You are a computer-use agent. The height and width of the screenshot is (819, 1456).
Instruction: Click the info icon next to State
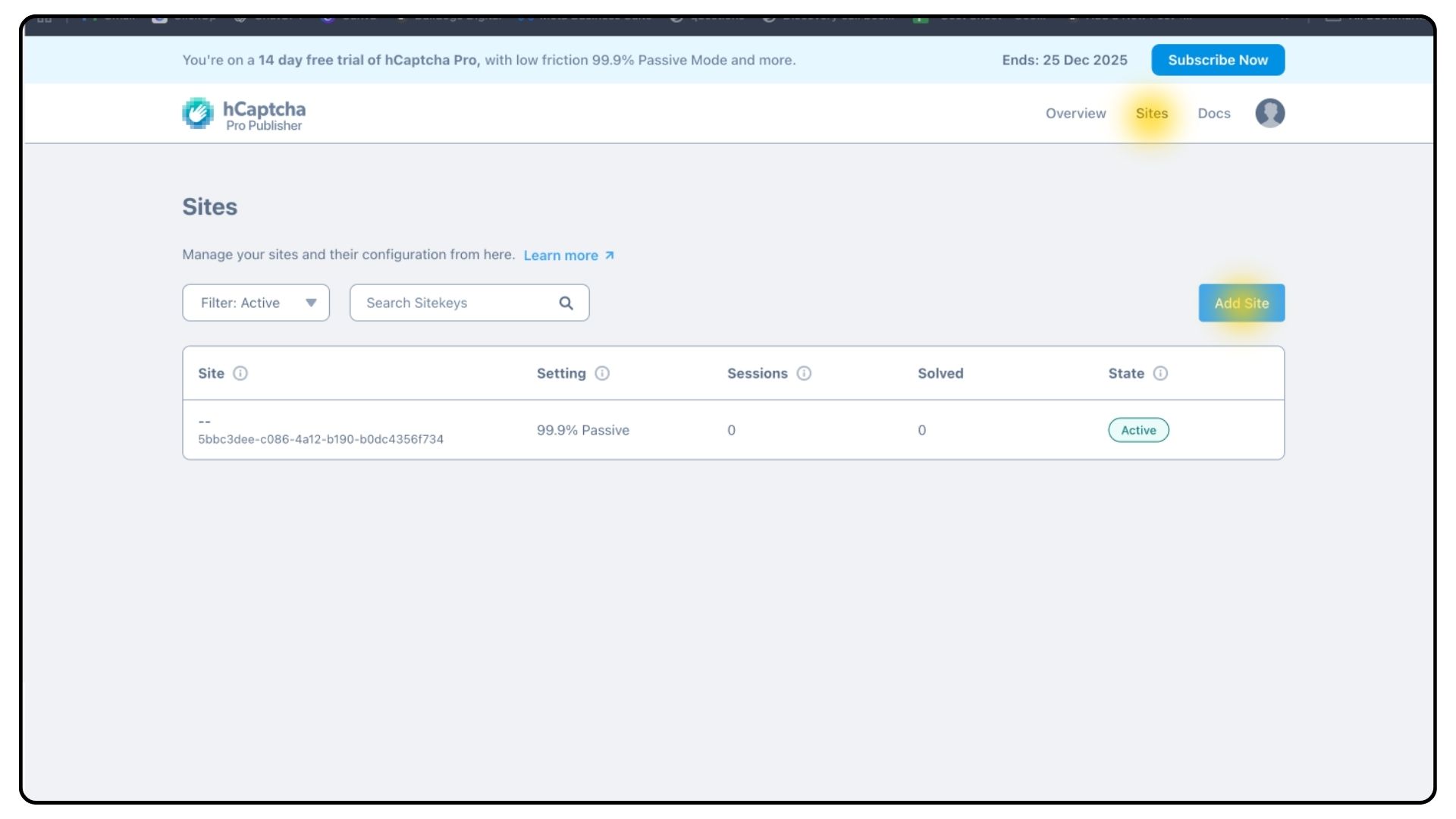pos(1160,373)
